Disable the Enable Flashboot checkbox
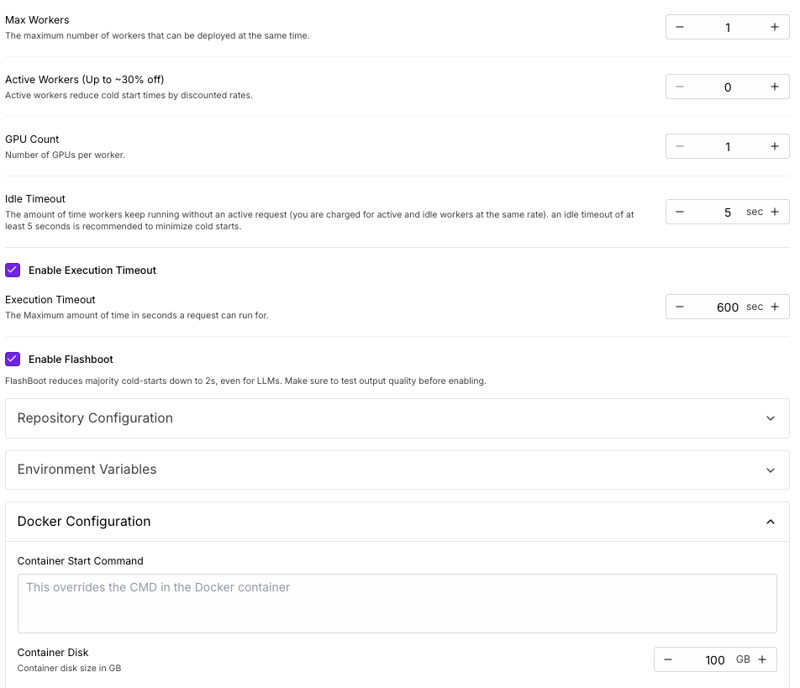The width and height of the screenshot is (800, 688). [13, 359]
